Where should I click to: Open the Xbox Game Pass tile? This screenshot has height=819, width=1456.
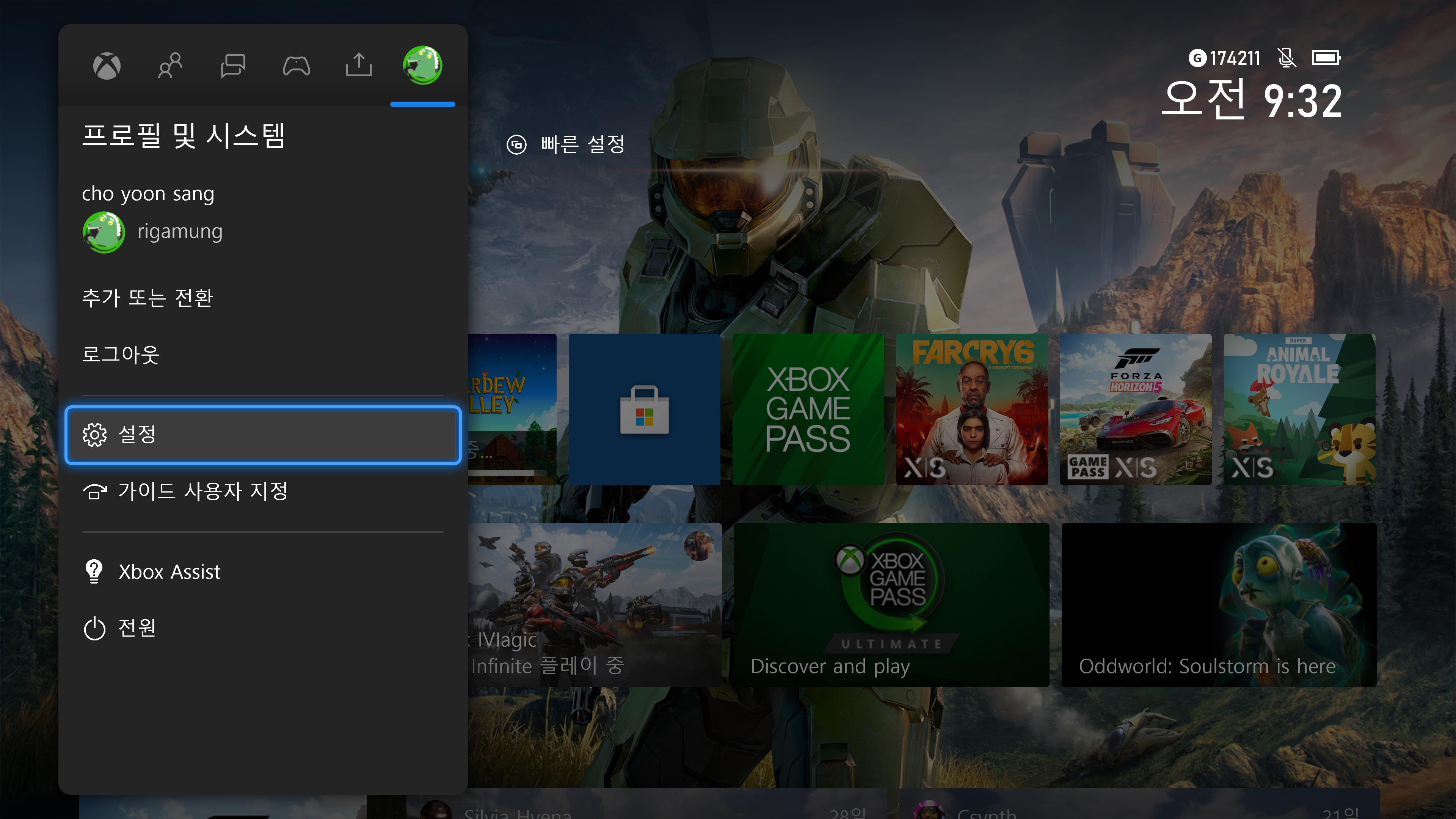tap(808, 409)
